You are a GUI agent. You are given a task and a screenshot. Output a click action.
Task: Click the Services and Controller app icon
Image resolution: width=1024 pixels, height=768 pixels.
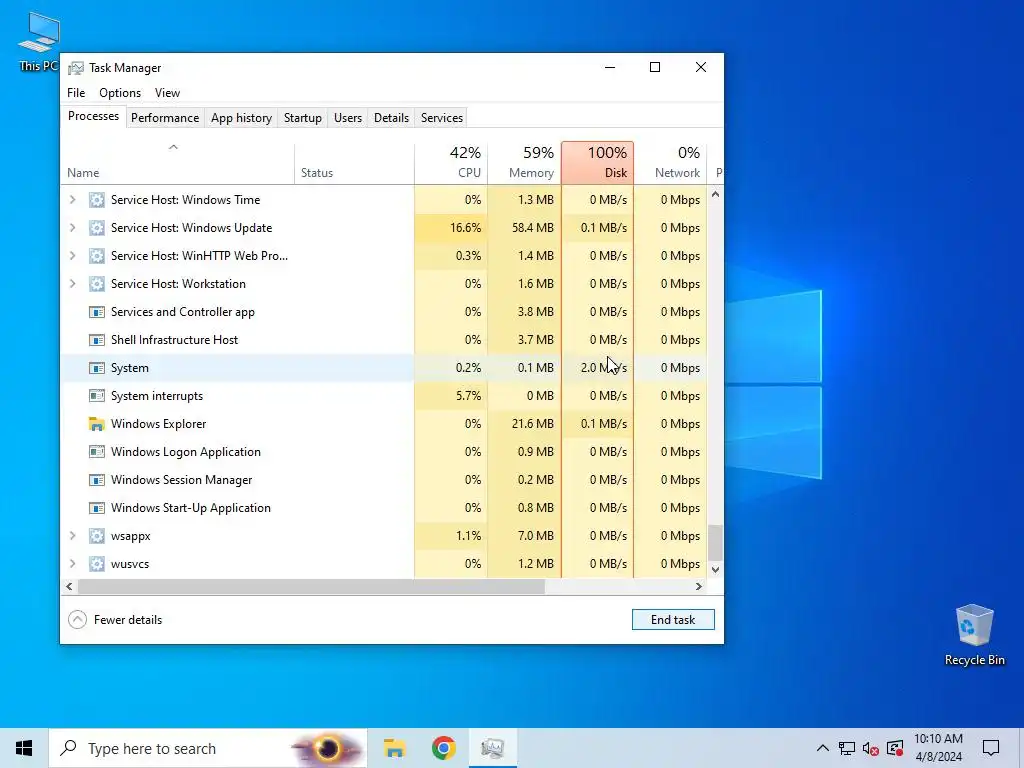(97, 312)
